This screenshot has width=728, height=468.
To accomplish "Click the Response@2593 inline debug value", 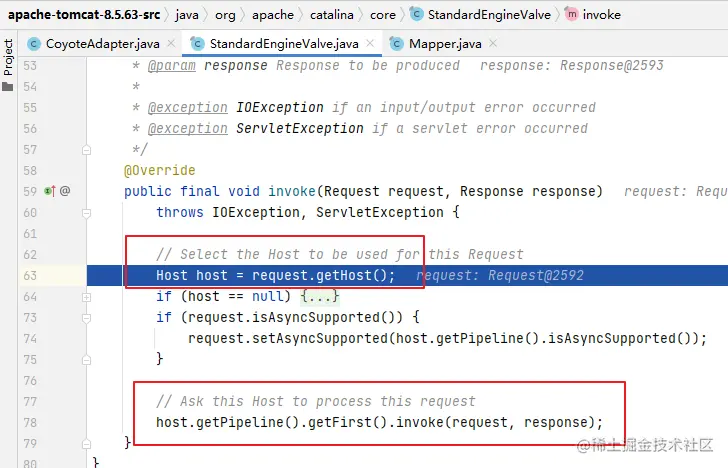I will (611, 65).
